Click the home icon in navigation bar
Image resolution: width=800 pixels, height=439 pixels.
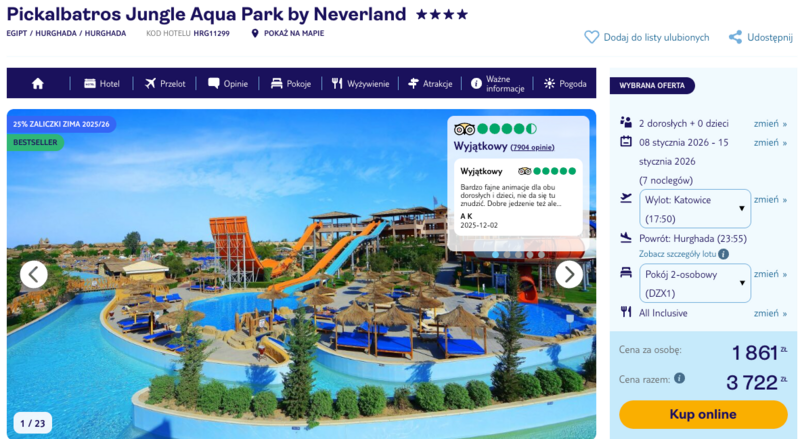click(x=38, y=84)
